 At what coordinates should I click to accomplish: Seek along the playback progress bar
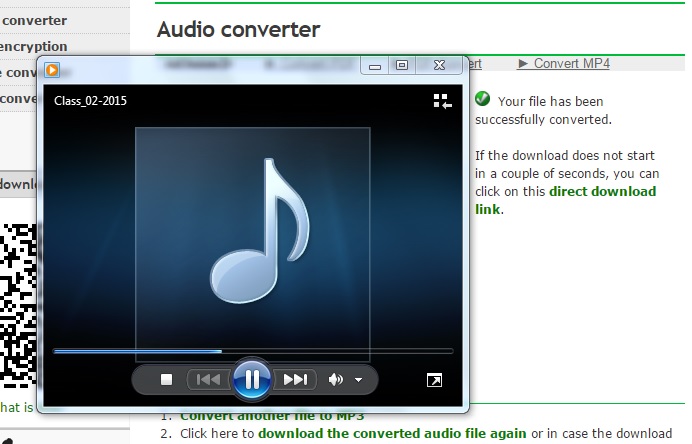point(253,351)
